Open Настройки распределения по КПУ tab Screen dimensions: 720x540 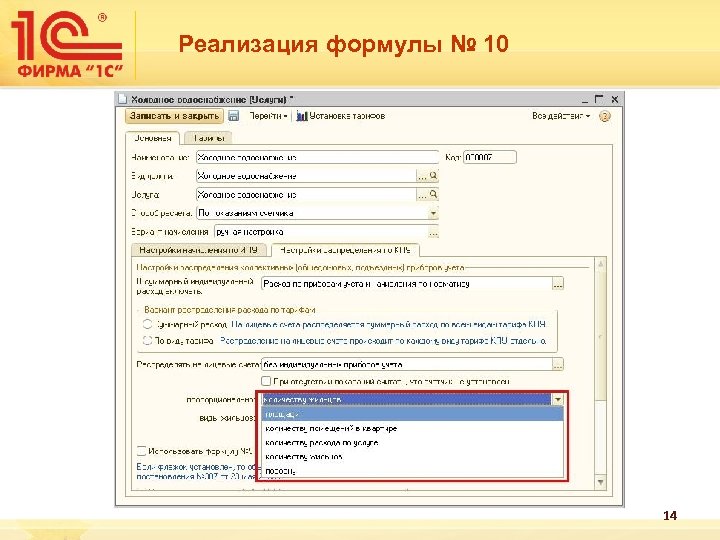(x=345, y=250)
